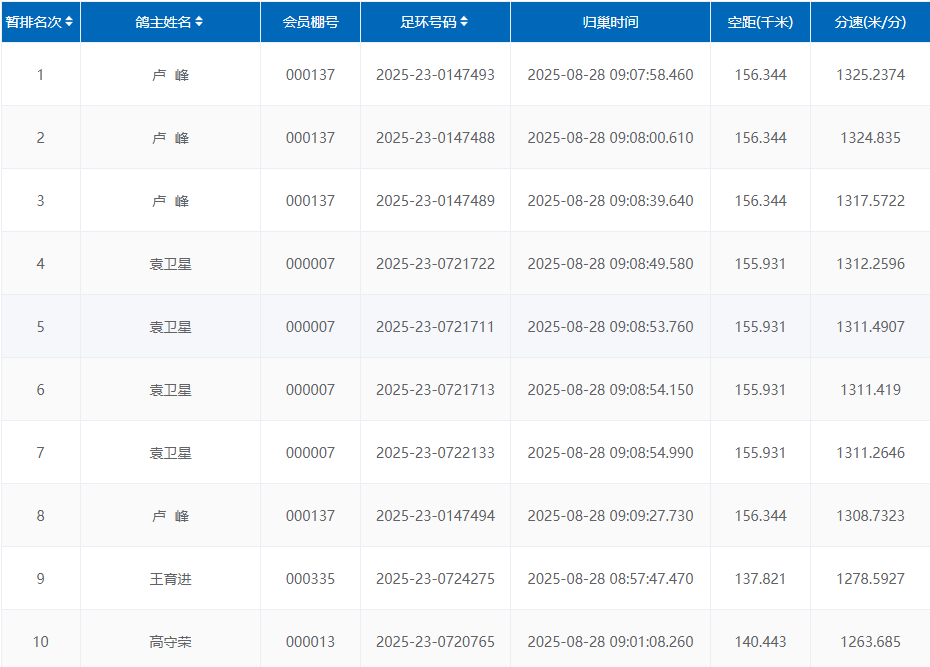Click distance value 137.821
Viewport: 930px width, 667px height.
760,579
